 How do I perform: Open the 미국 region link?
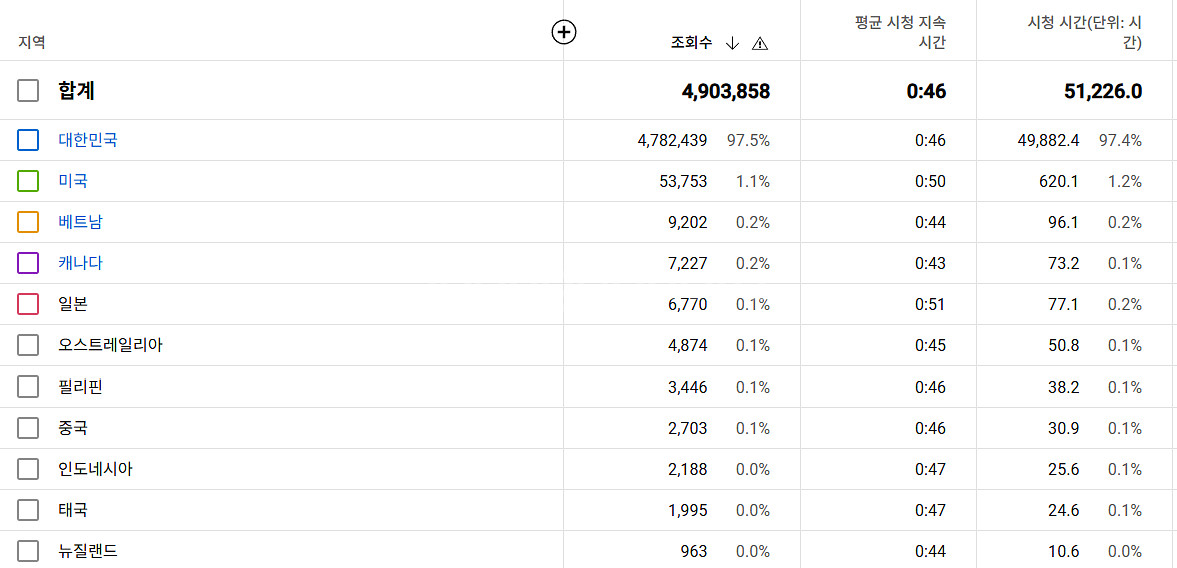tap(73, 181)
